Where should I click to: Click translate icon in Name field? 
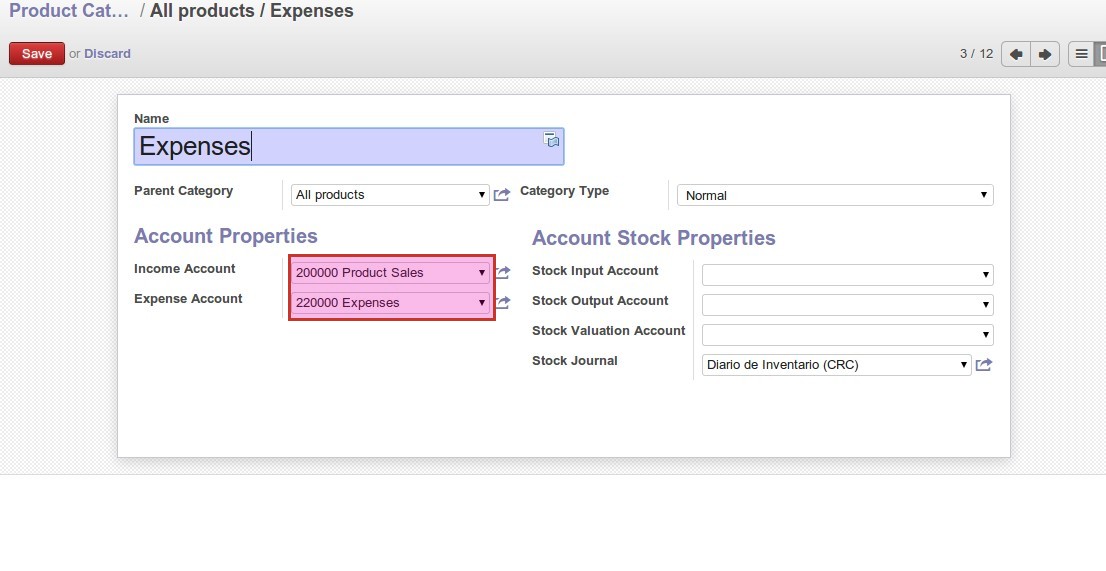tap(551, 140)
